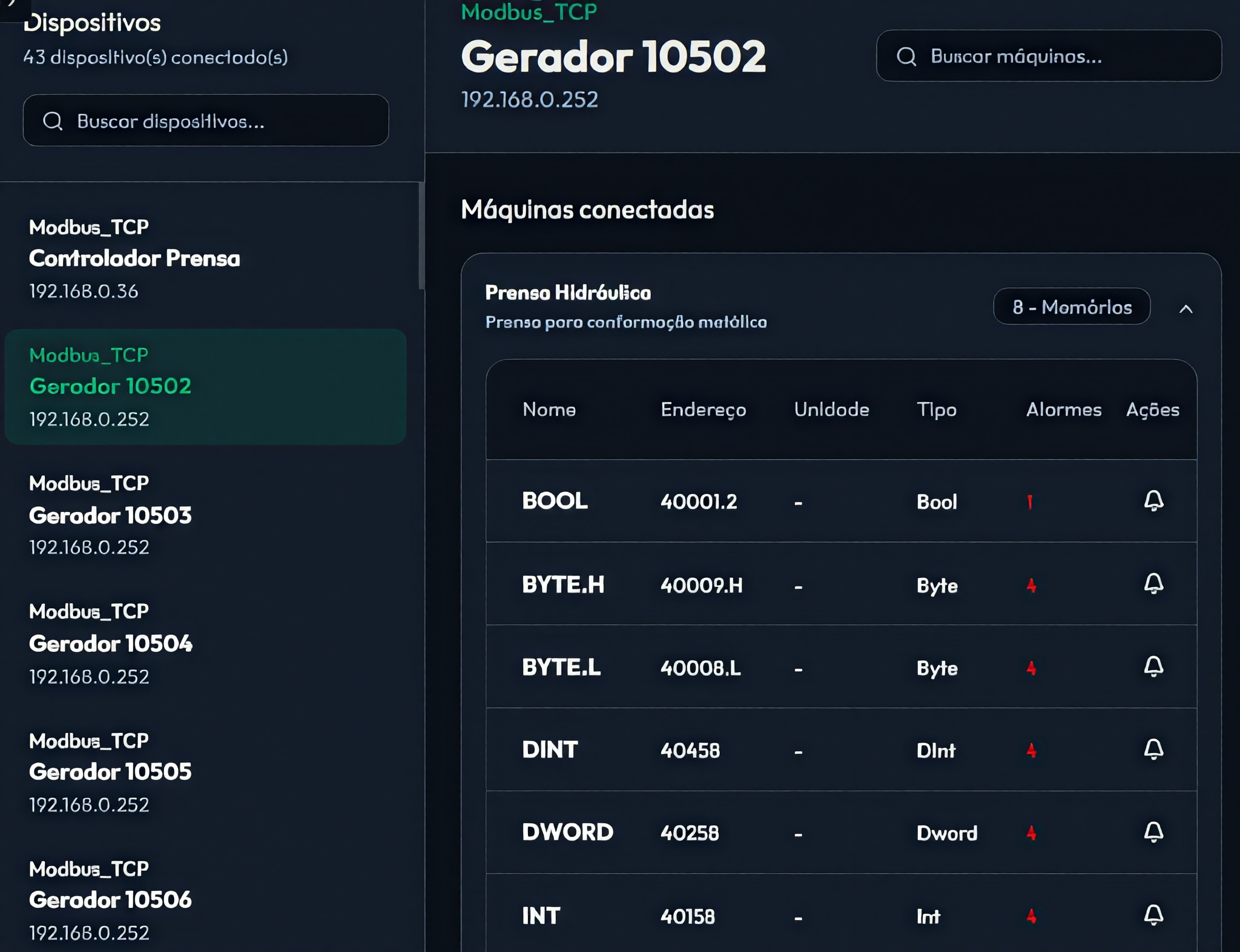The image size is (1240, 952).
Task: Click address 40458
Action: coord(690,751)
